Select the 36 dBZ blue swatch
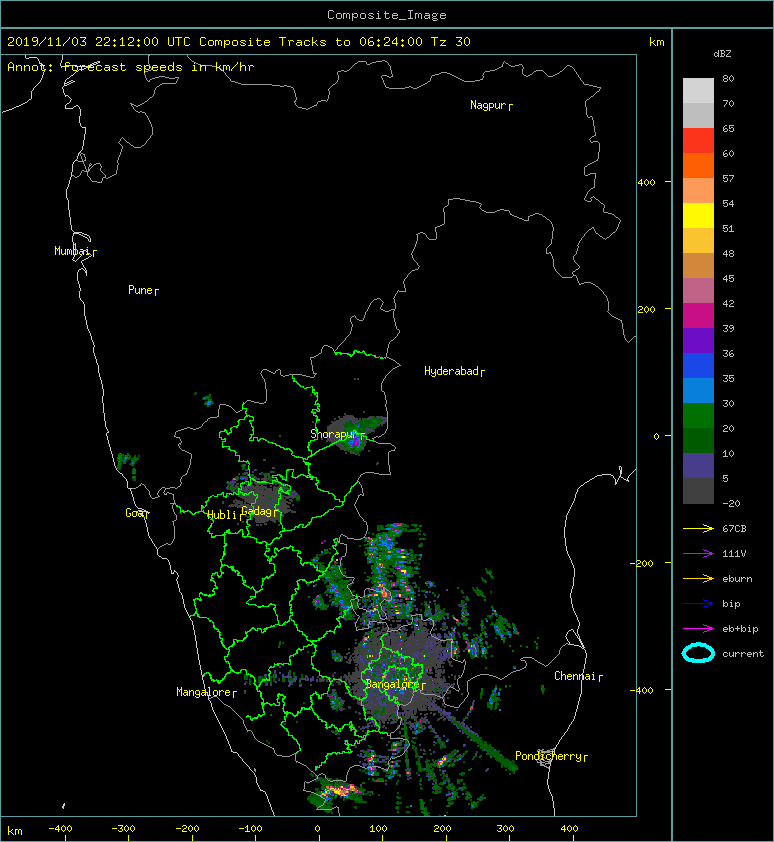Viewport: 774px width, 842px height. [698, 365]
